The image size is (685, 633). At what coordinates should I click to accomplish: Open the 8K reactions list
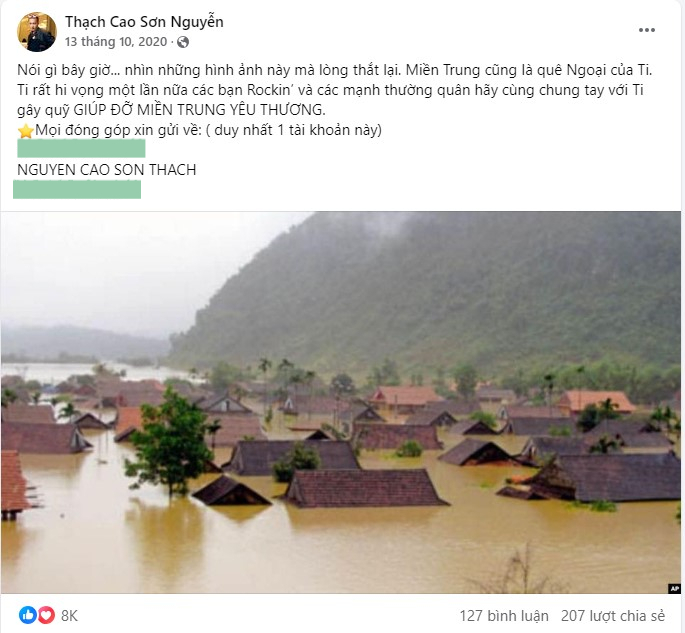69,614
